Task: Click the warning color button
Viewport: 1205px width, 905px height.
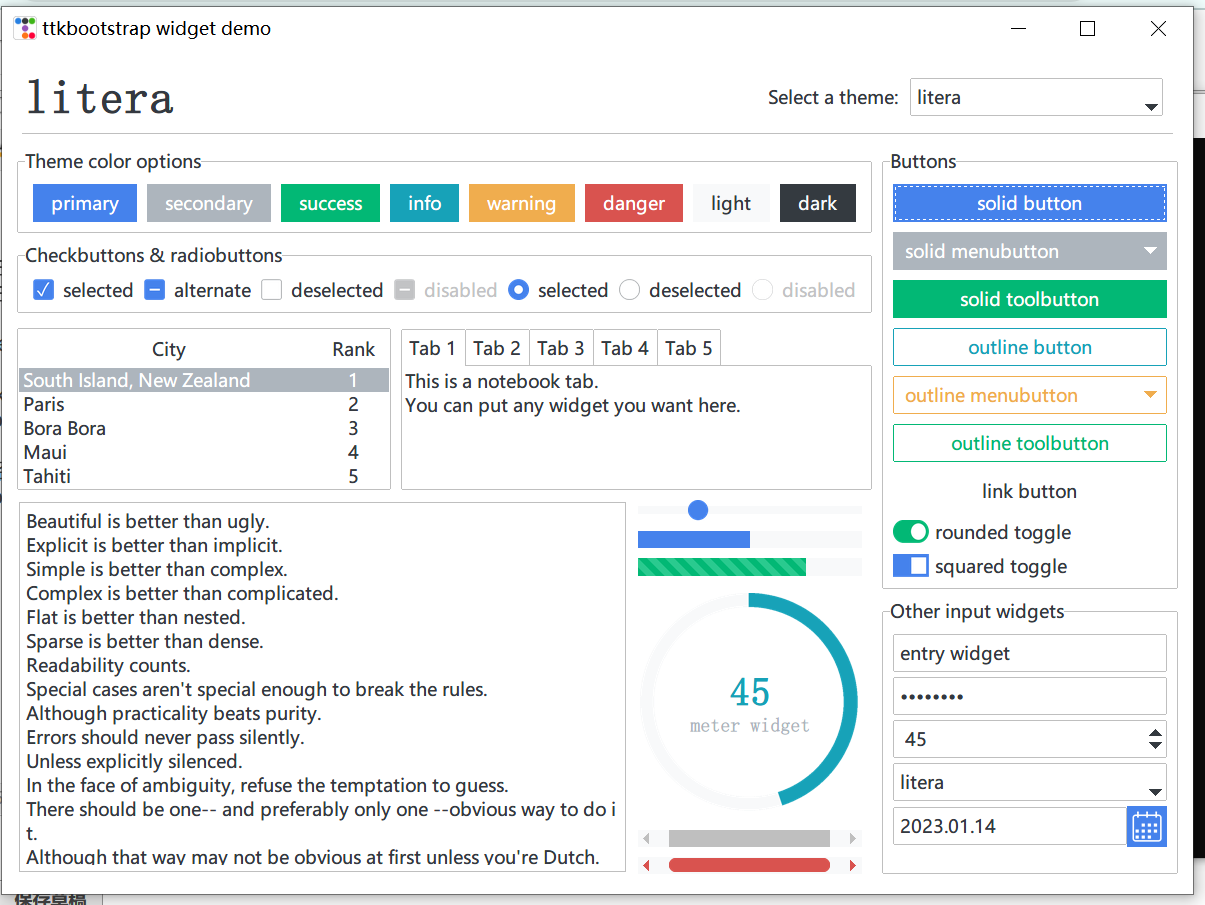Action: pos(522,203)
